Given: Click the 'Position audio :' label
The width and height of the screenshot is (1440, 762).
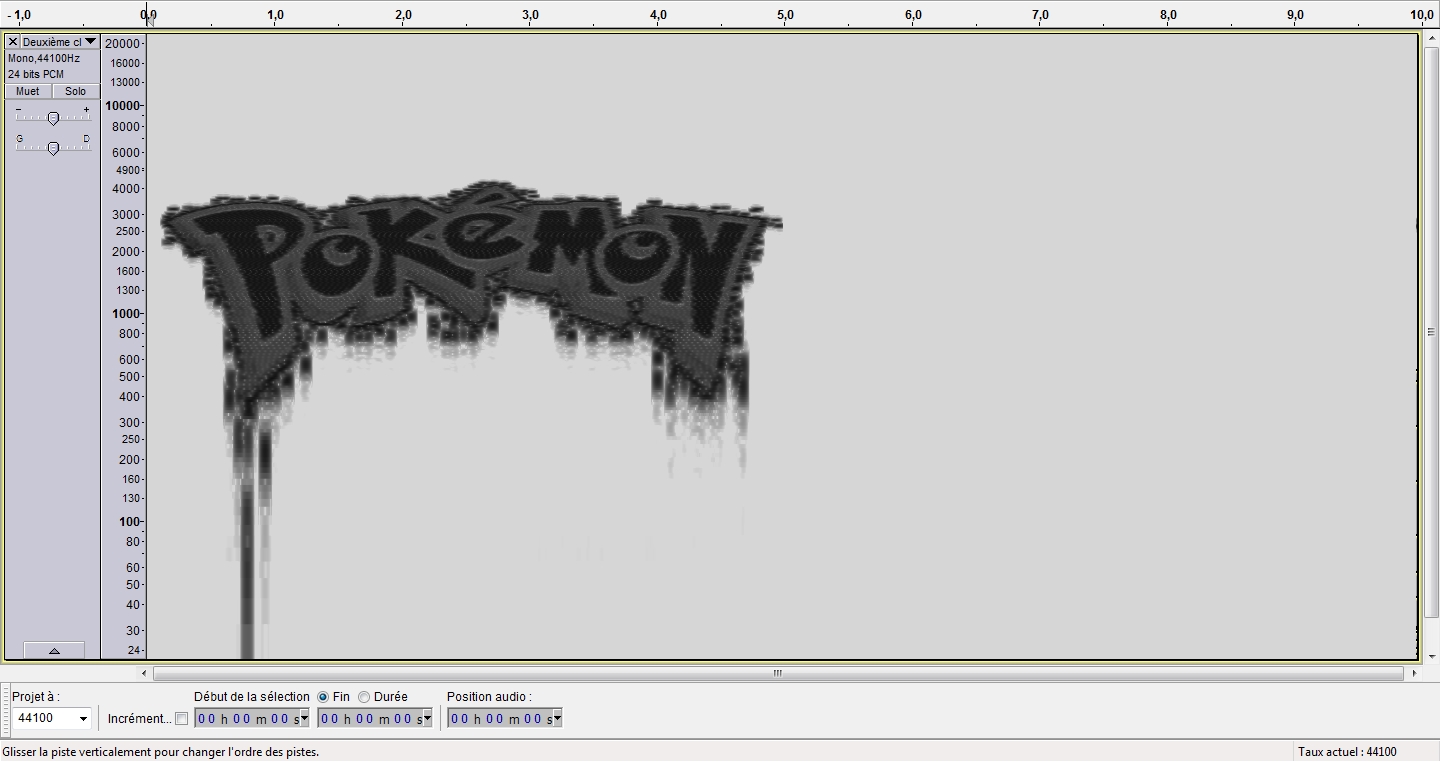Looking at the screenshot, I should [x=489, y=697].
